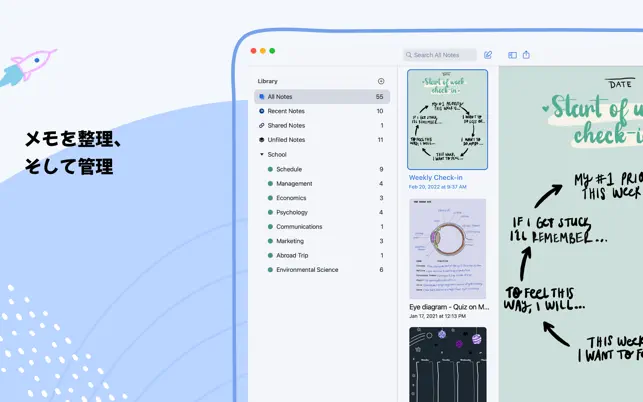Click the compose new note icon
This screenshot has height=402, width=643.
(x=488, y=55)
